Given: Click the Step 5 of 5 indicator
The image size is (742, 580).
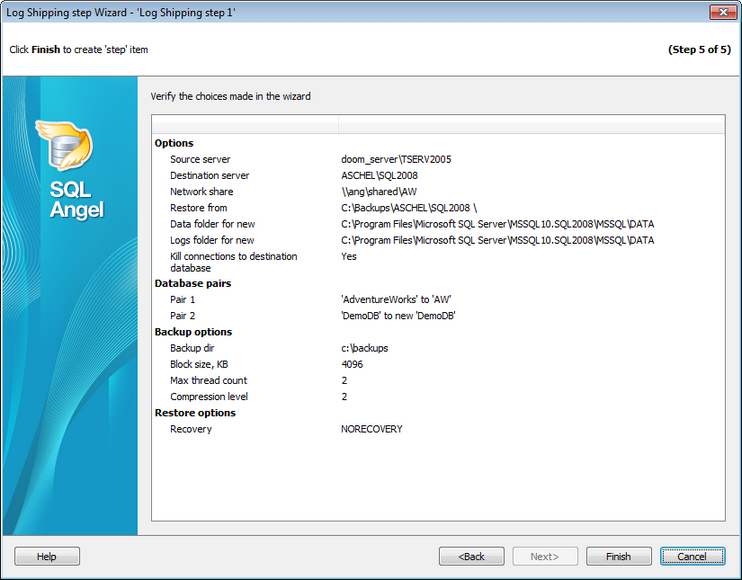Looking at the screenshot, I should [x=699, y=50].
